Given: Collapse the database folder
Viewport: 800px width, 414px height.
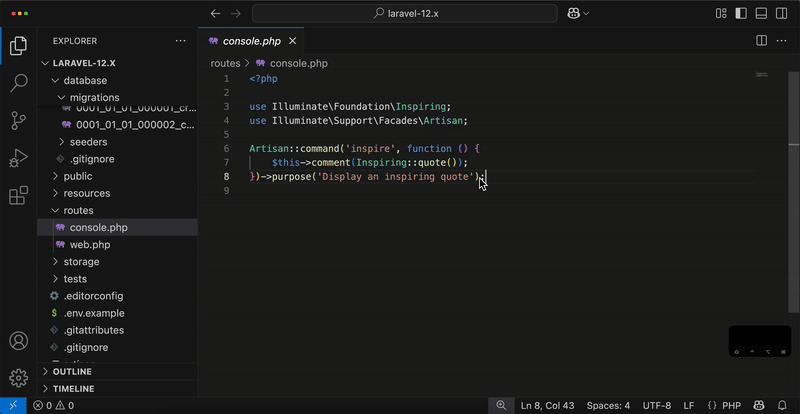Looking at the screenshot, I should (x=117, y=81).
